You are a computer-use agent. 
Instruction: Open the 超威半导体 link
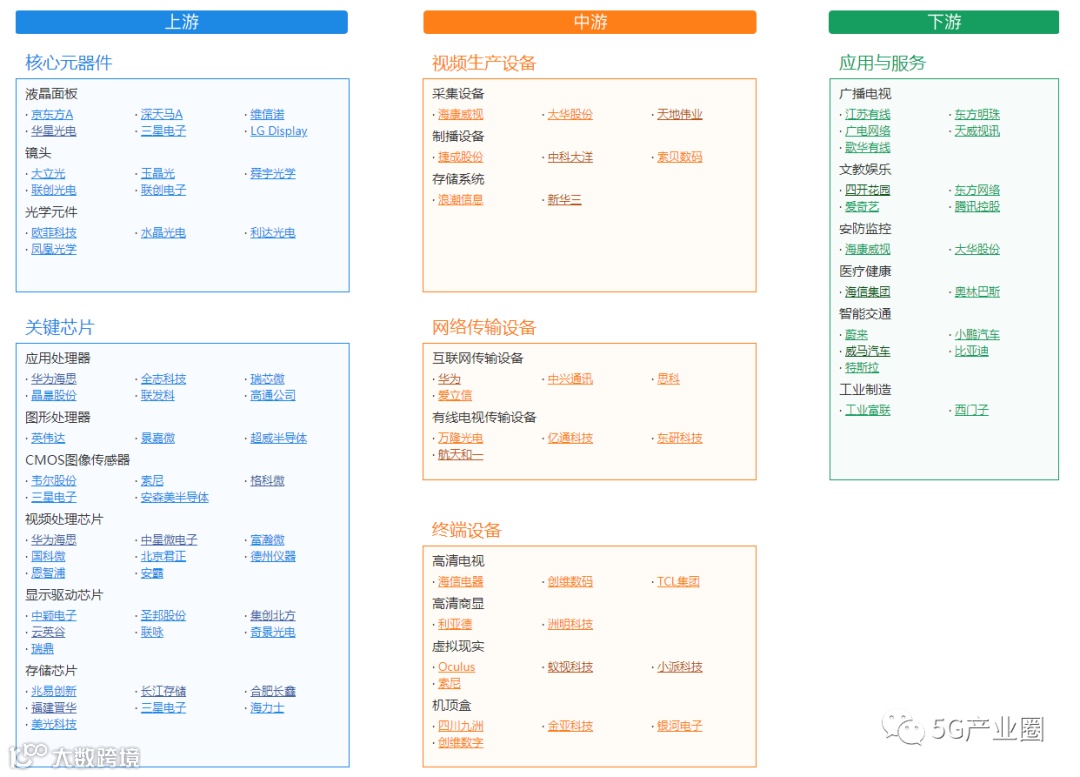click(x=278, y=438)
